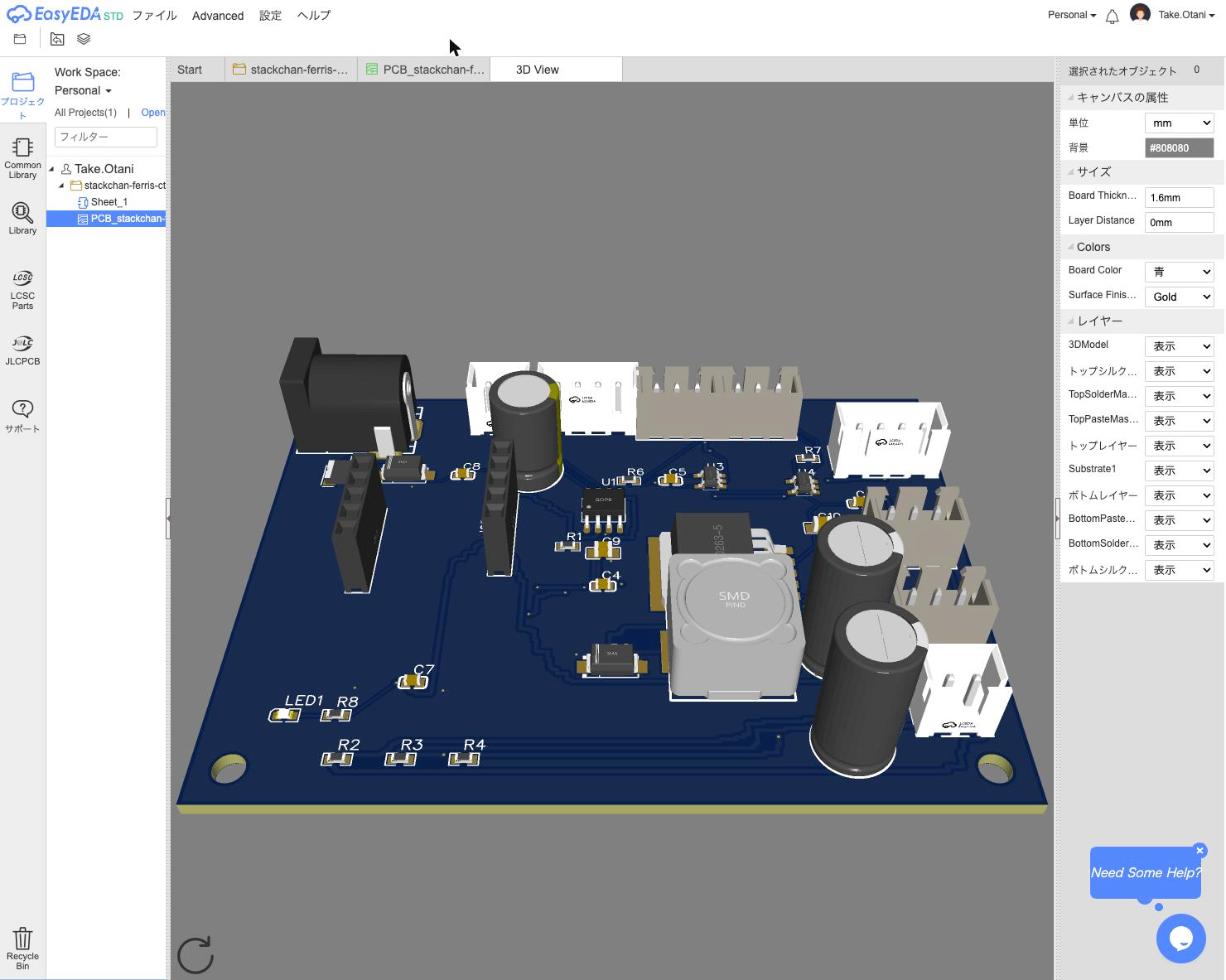Open the Take.Otani account dropdown
The height and width of the screenshot is (980, 1226).
coord(1186,15)
